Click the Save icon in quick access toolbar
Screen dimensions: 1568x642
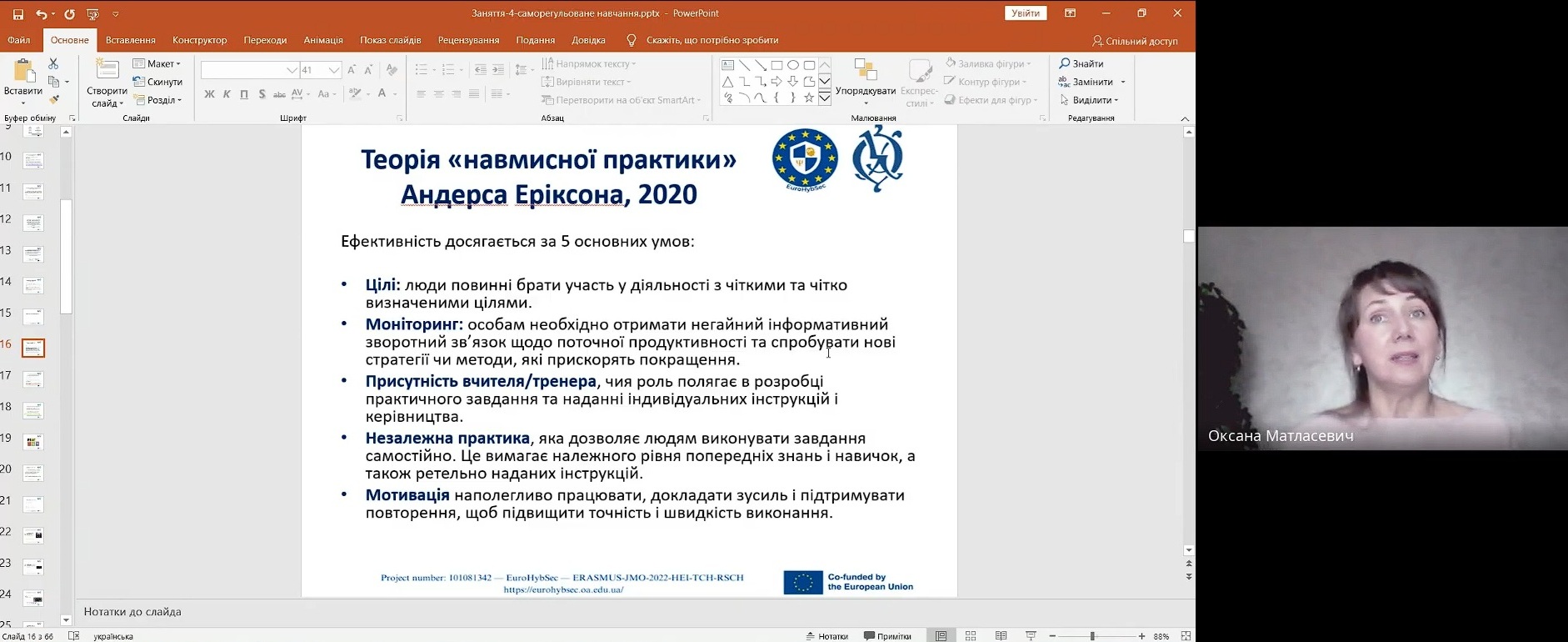(x=18, y=14)
